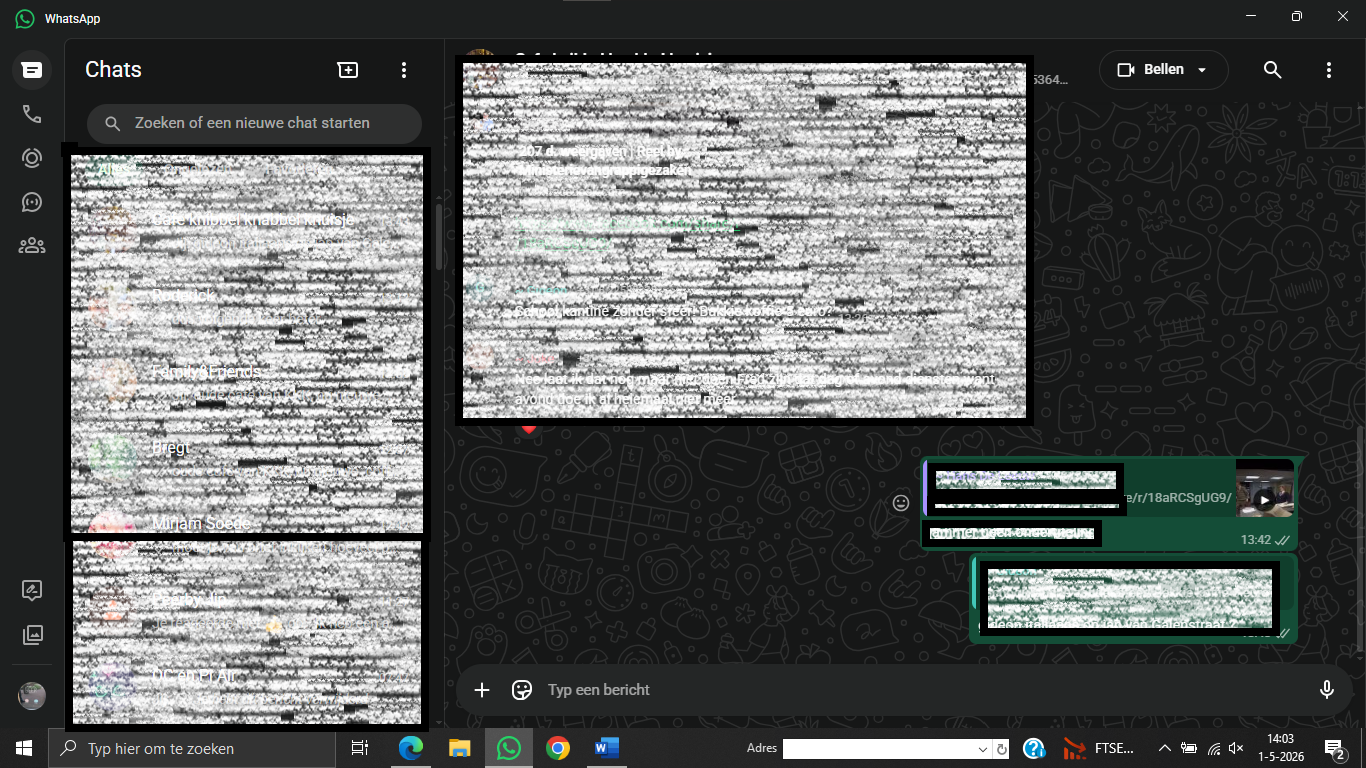Open the Communities people icon in sidebar
Image resolution: width=1366 pixels, height=768 pixels.
pos(32,245)
